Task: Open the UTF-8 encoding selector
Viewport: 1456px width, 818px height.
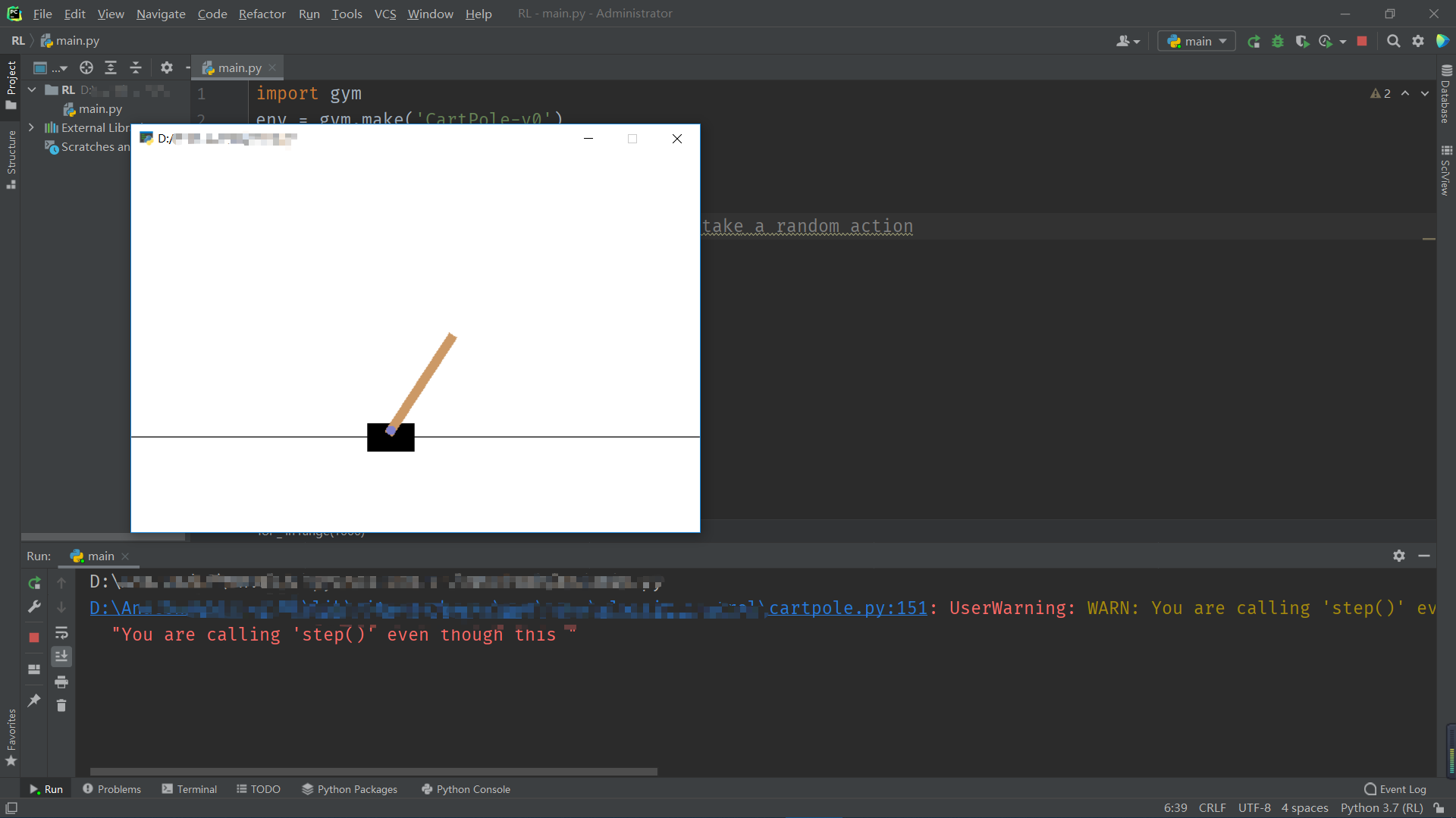Action: pyautogui.click(x=1254, y=808)
